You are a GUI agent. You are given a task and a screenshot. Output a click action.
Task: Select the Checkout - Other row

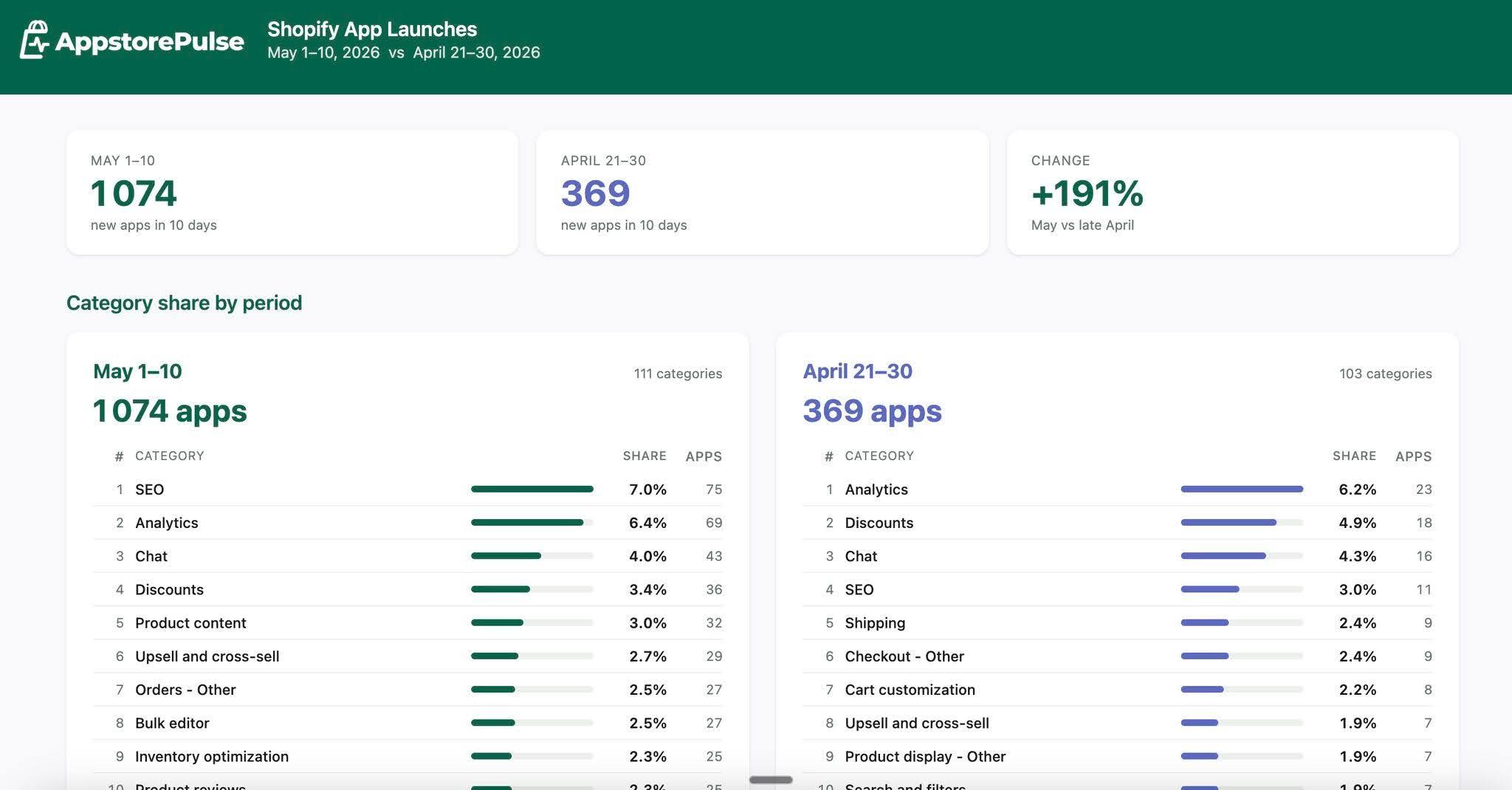point(1117,656)
